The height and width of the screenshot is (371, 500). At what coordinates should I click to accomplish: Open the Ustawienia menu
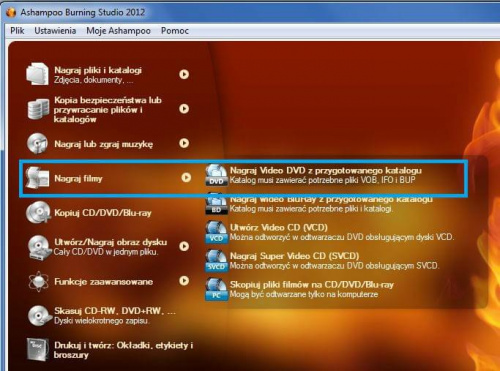(55, 31)
